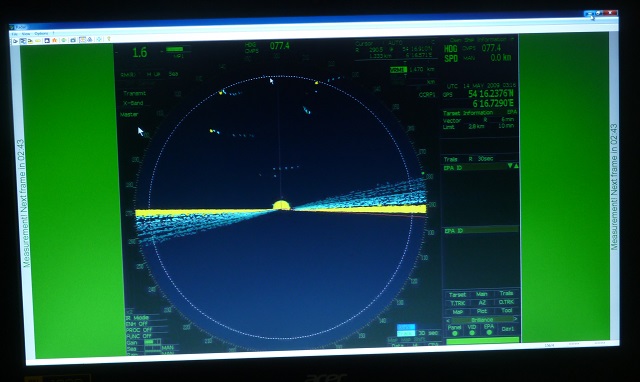Image resolution: width=640 pixels, height=382 pixels.
Task: Click the Brilliance left arrow
Action: 448,321
